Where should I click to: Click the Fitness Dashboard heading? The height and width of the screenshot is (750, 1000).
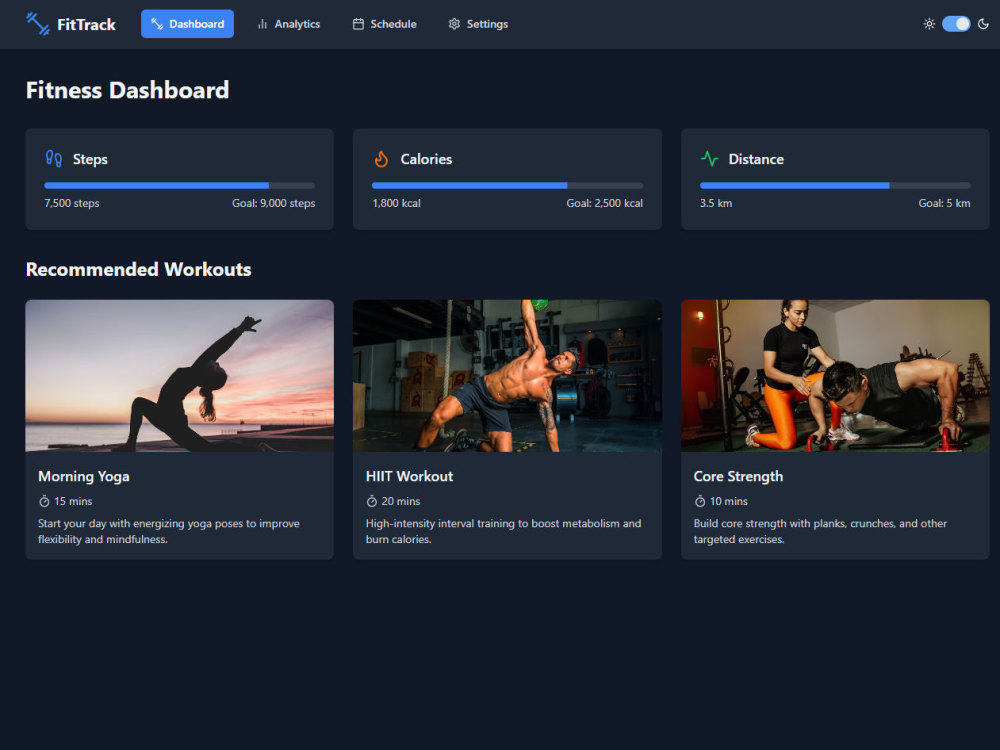tap(128, 90)
